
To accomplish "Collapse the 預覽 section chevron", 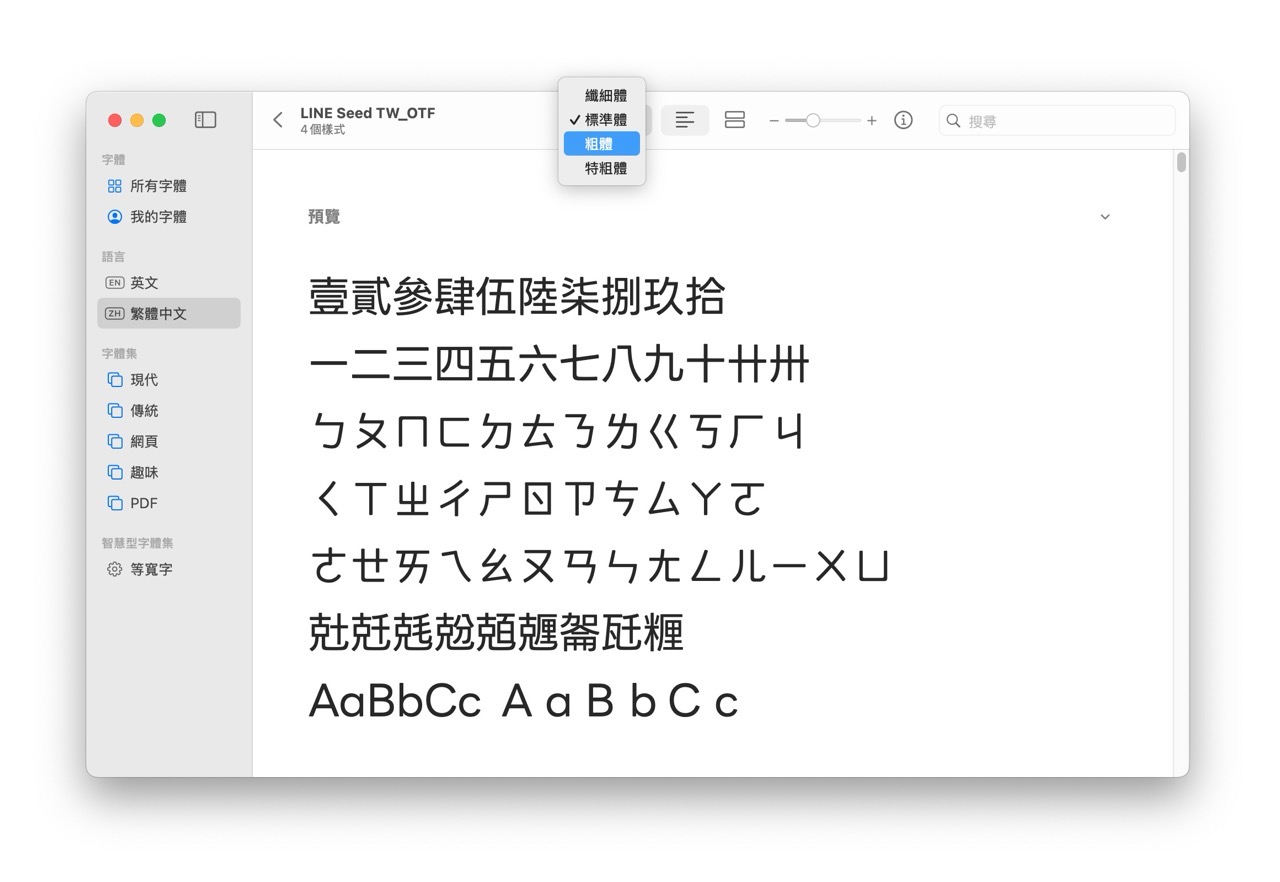I will (x=1105, y=217).
